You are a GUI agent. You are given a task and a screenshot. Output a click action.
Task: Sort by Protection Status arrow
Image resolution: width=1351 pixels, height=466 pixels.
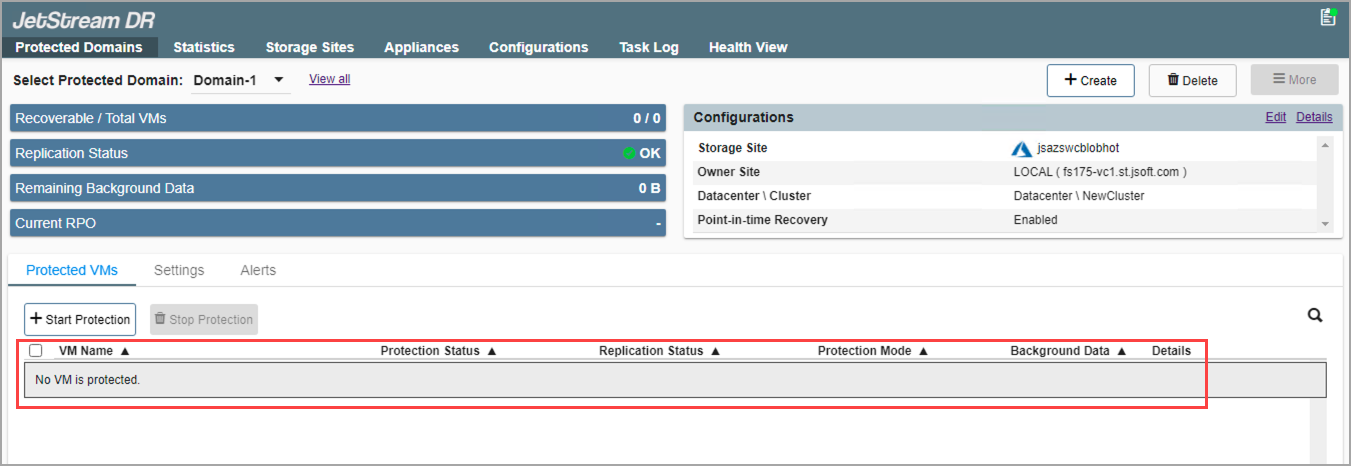point(492,351)
